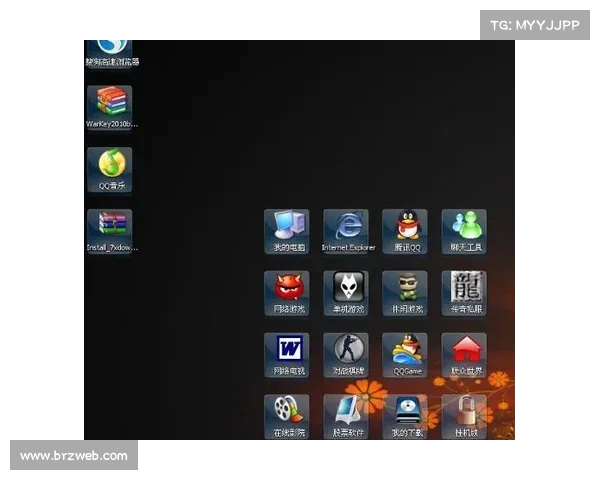600x480 pixels.
Task: Open the QQGame surfing penguin tile
Action: point(405,355)
